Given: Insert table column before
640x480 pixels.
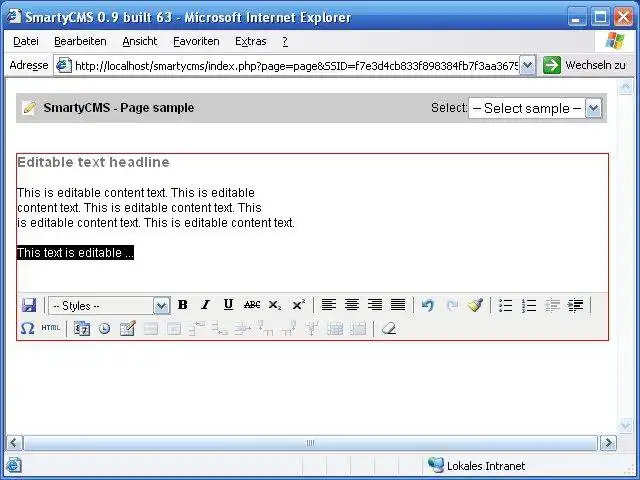Looking at the screenshot, I should tap(266, 328).
